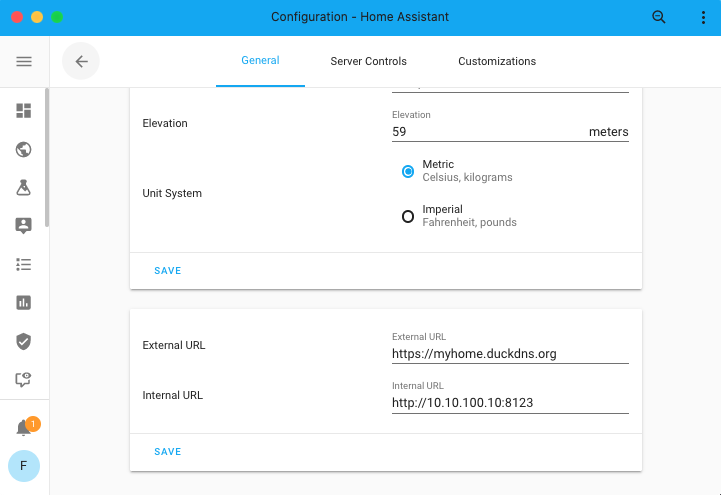Switch to the Server Controls tab
Screen dimensions: 721x495
(x=368, y=61)
